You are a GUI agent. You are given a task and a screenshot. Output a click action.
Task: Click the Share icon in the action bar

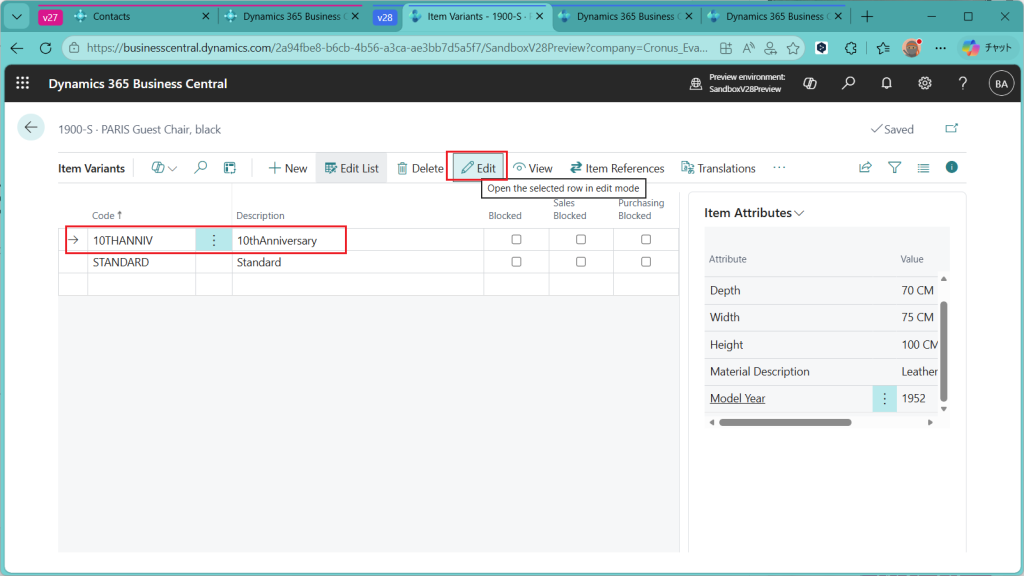click(865, 168)
